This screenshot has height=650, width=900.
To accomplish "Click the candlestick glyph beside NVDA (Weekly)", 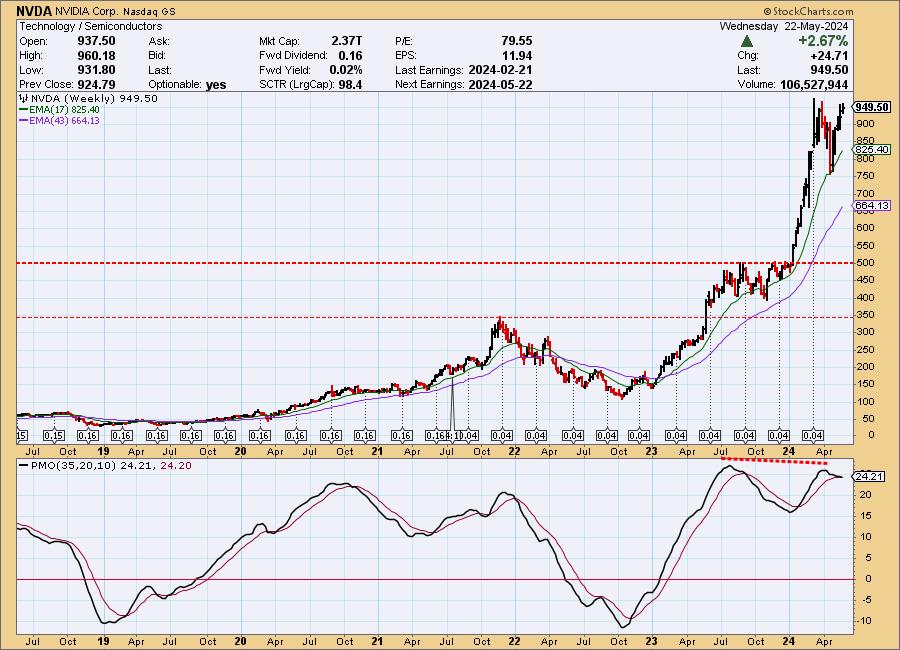I will [24, 98].
